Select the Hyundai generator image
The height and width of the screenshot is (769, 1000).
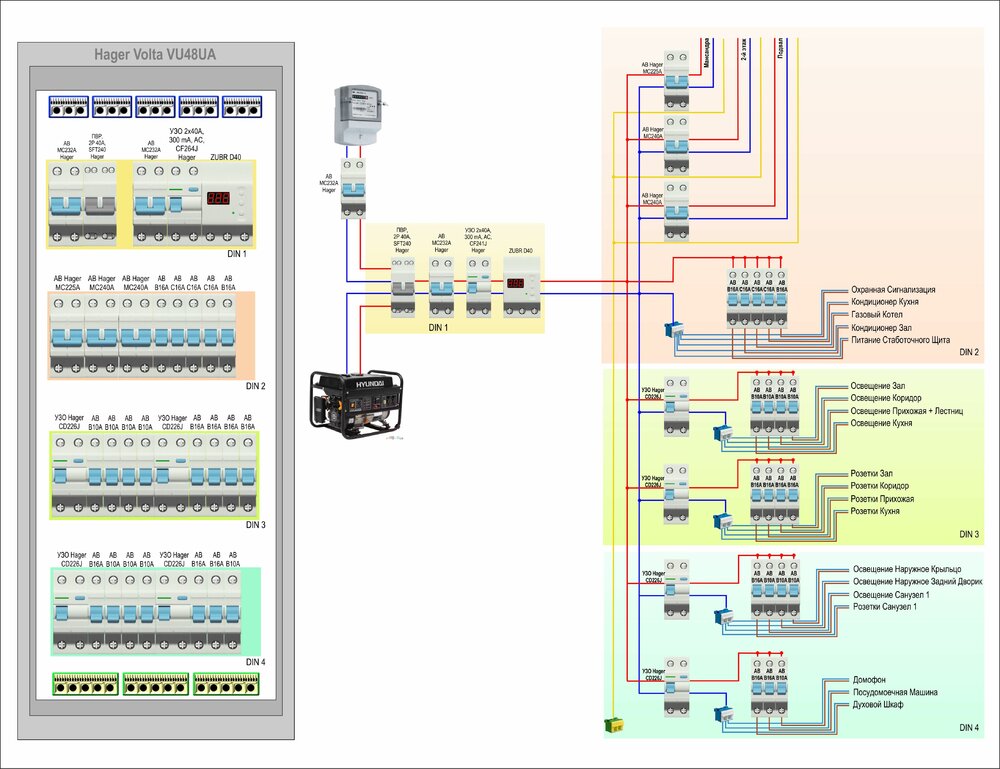[357, 404]
